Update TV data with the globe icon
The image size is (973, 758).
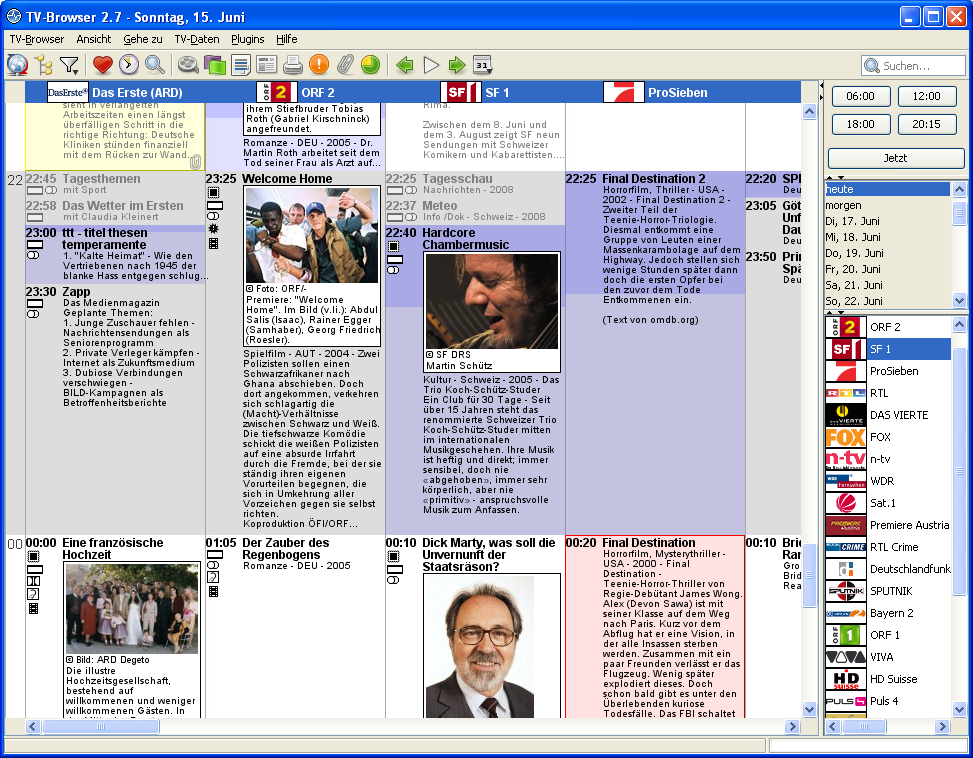click(17, 64)
